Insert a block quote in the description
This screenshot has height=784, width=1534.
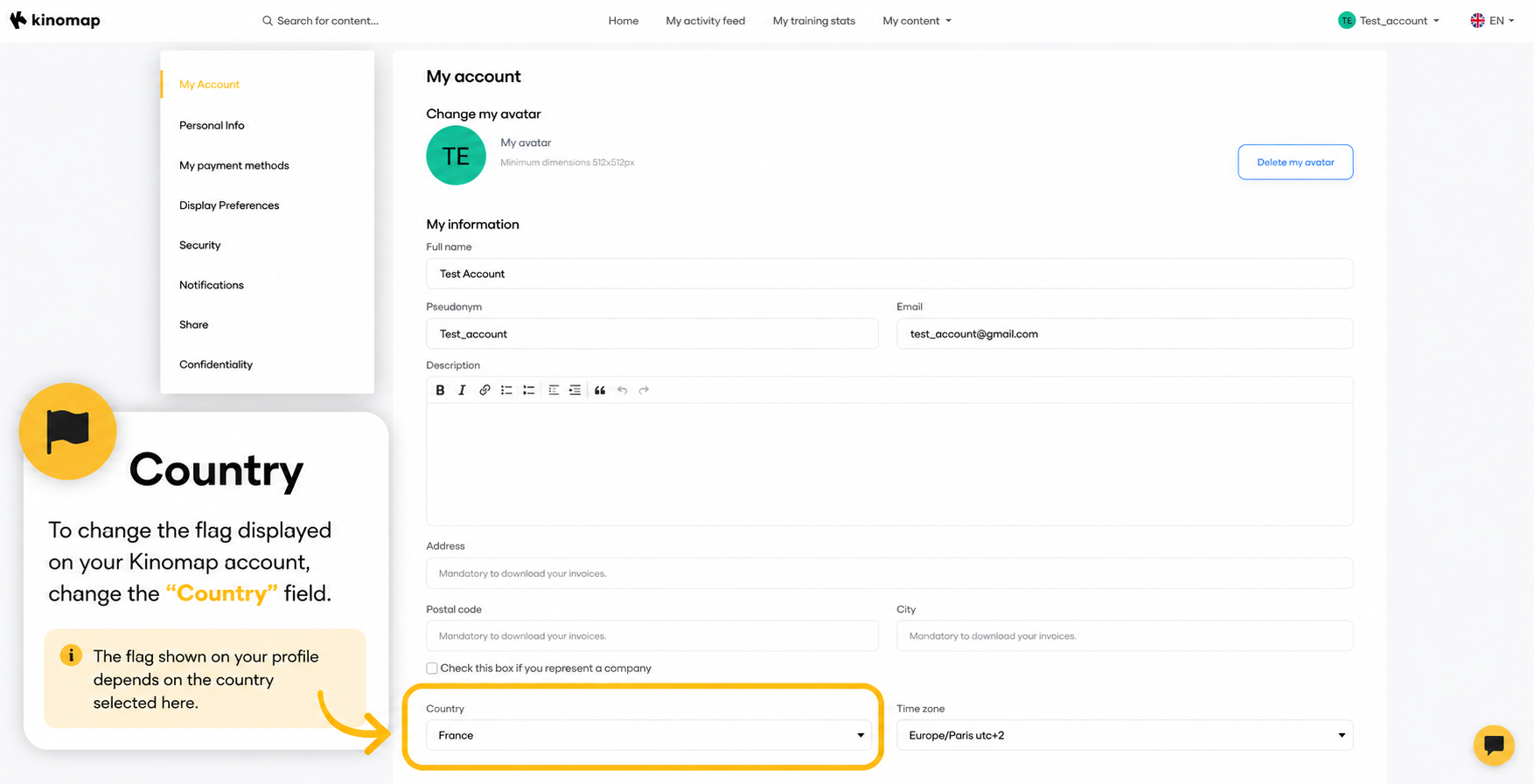pyautogui.click(x=600, y=390)
